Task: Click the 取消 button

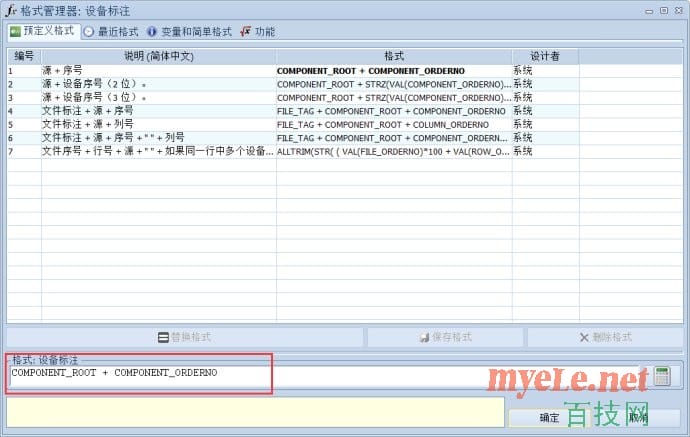Action: pyautogui.click(x=638, y=418)
